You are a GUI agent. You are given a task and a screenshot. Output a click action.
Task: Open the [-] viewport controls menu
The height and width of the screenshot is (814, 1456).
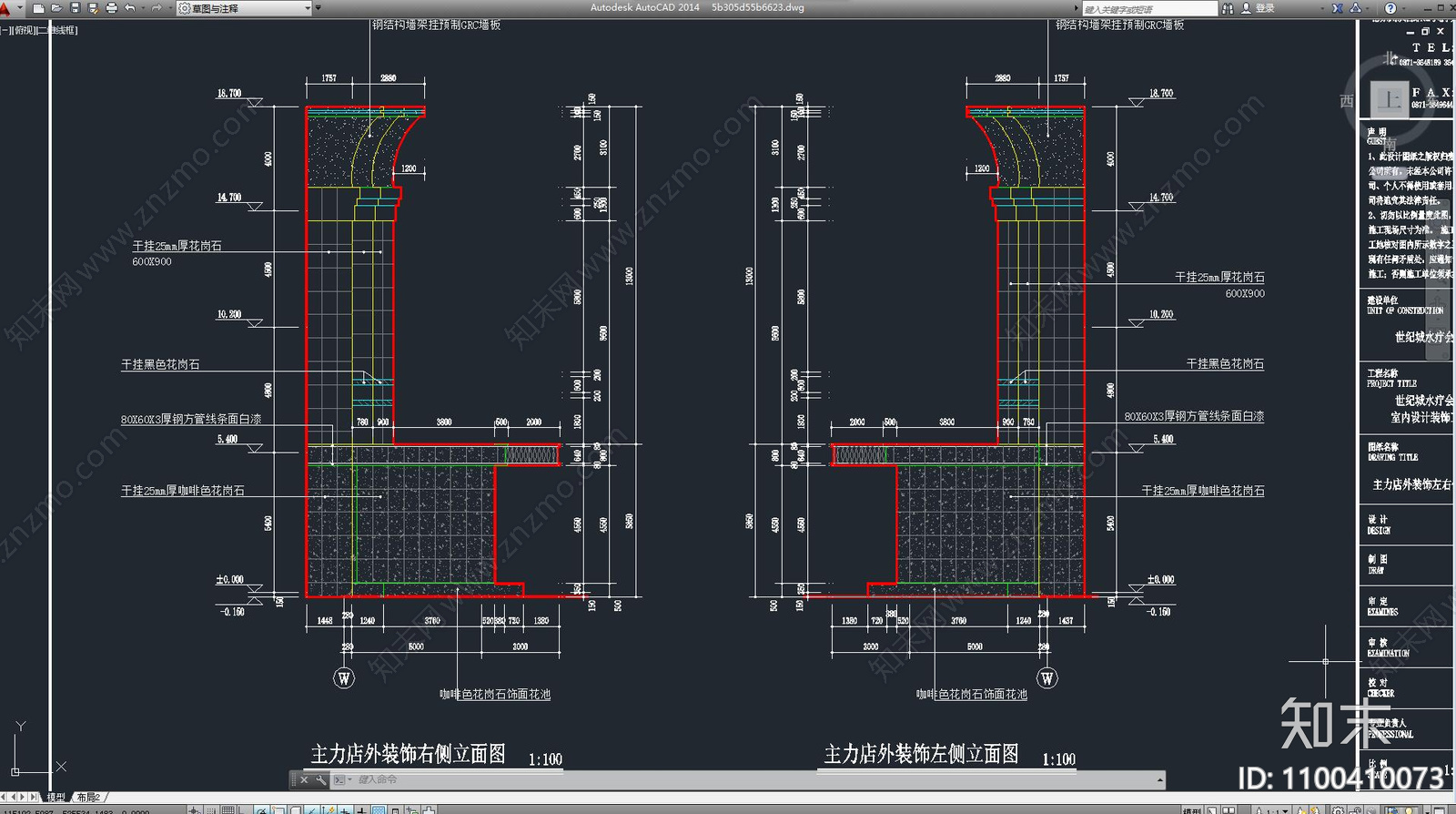6,30
